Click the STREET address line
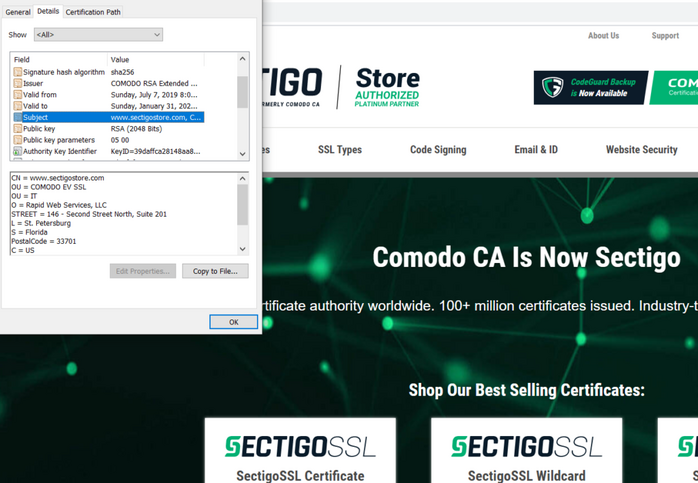Viewport: 698px width, 483px height. [89, 214]
